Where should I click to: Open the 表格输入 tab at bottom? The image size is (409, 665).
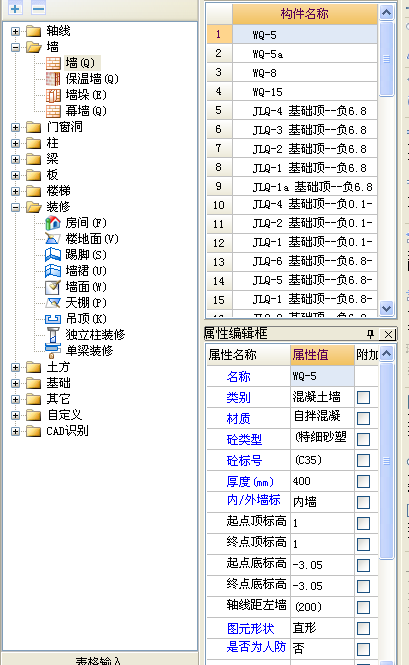tap(98, 660)
